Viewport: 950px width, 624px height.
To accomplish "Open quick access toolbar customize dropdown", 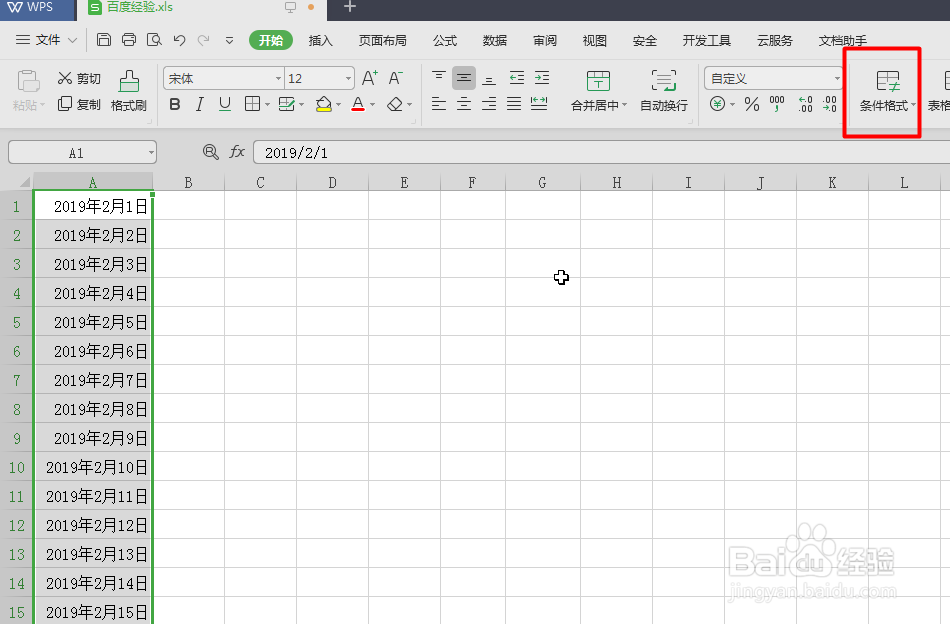I will tap(230, 41).
